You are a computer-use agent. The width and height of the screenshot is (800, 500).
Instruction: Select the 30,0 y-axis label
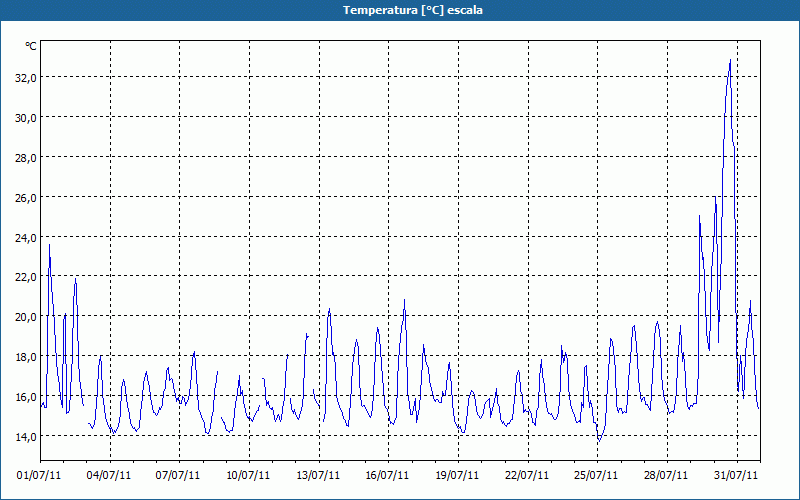tap(26, 117)
